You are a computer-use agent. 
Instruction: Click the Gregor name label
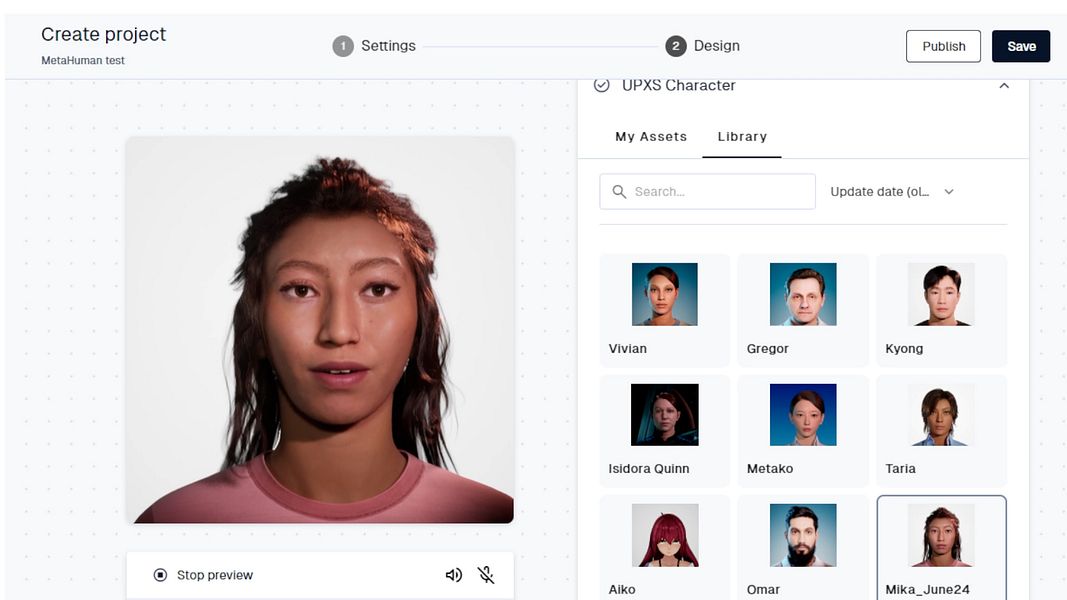[768, 348]
